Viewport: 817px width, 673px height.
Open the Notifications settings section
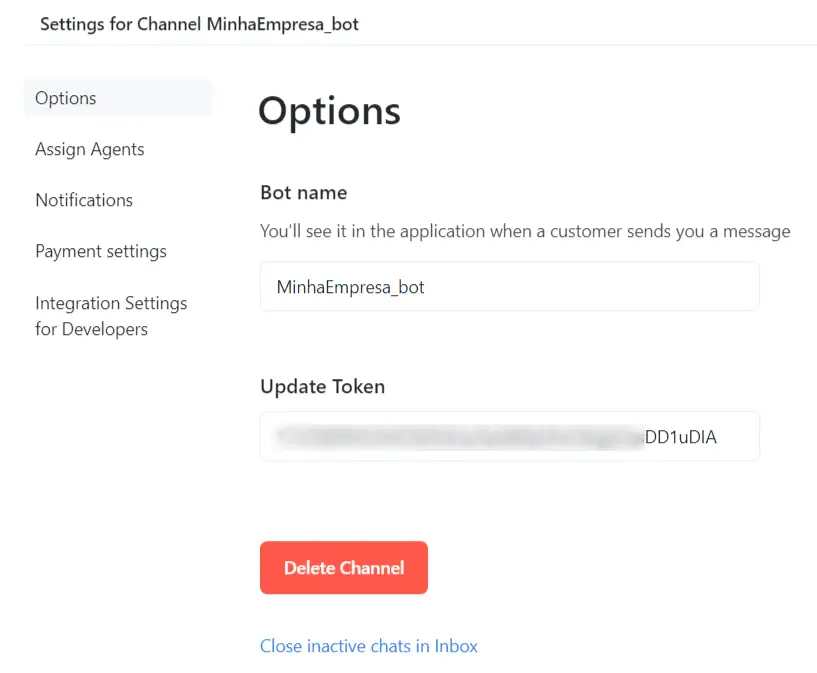(84, 200)
